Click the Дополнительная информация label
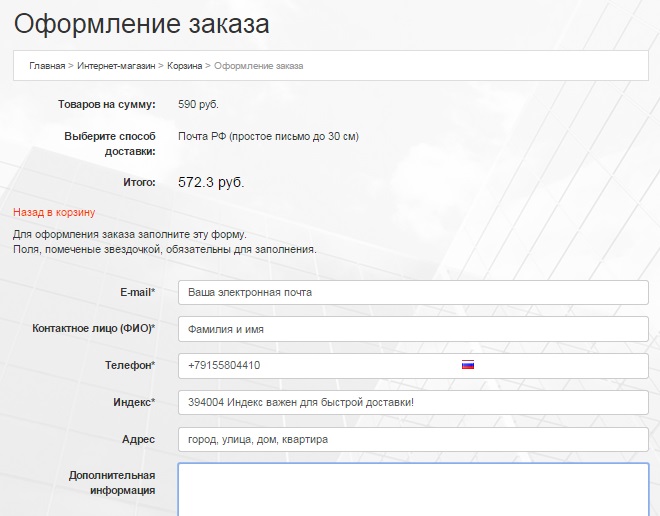This screenshot has height=516, width=660. (x=112, y=483)
